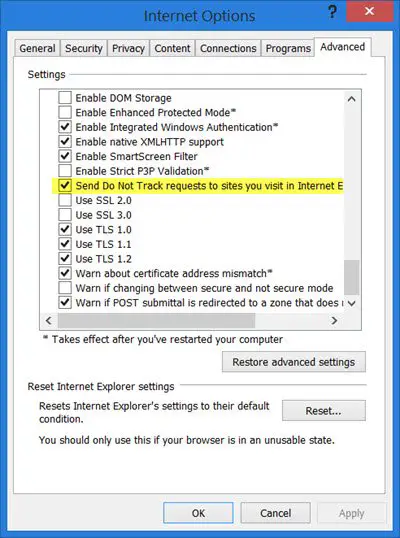
Task: Enable DOM Storage checkbox
Action: [65, 98]
